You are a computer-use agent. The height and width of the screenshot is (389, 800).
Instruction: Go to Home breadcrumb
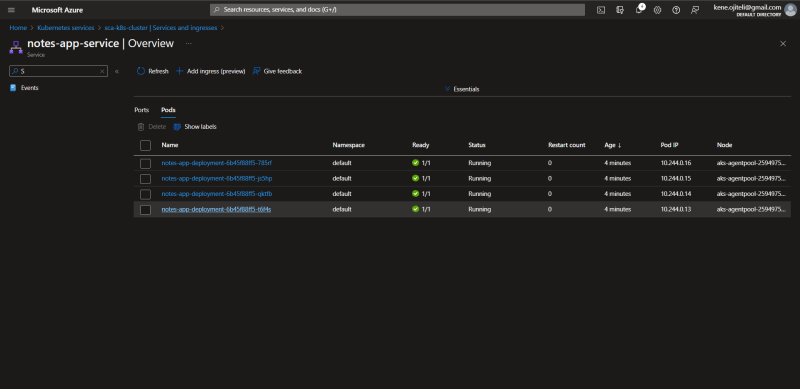click(18, 28)
